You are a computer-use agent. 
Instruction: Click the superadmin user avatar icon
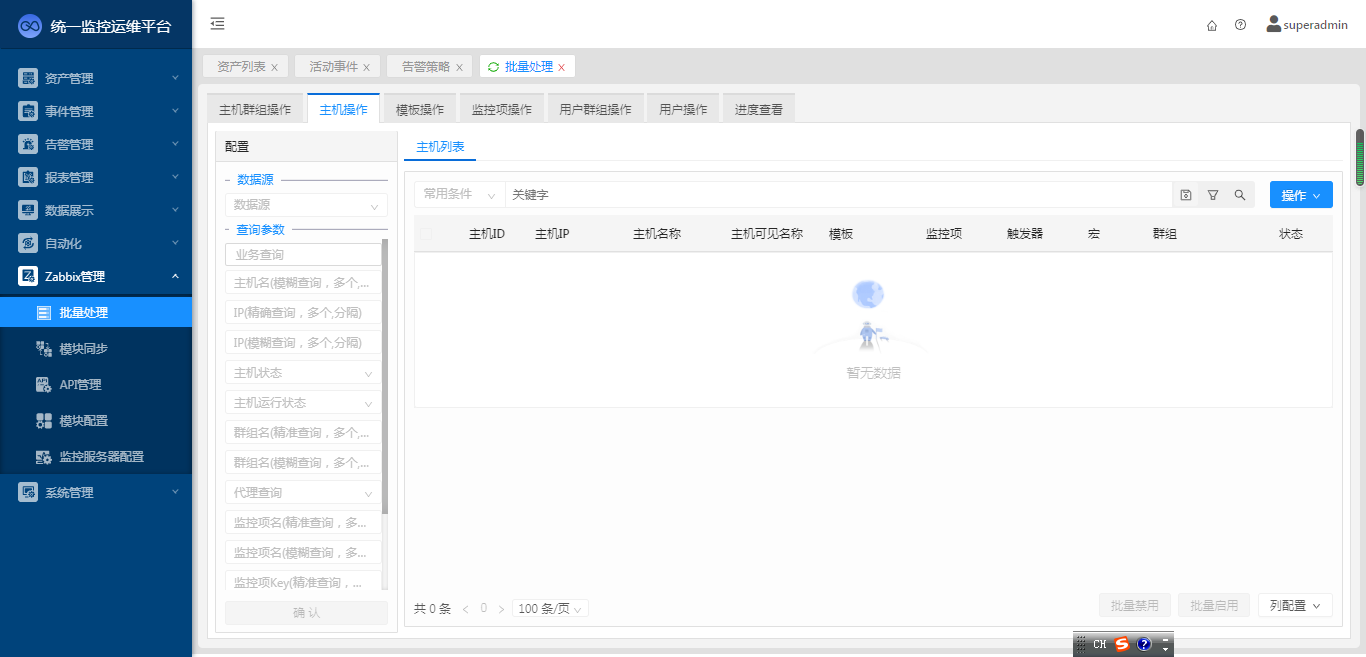pyautogui.click(x=1274, y=24)
